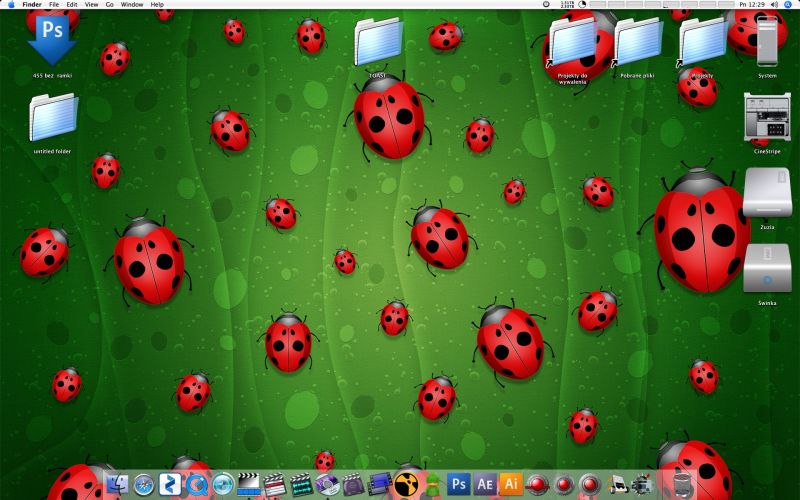Select the 455 bez ramki Photoshop file

52,40
